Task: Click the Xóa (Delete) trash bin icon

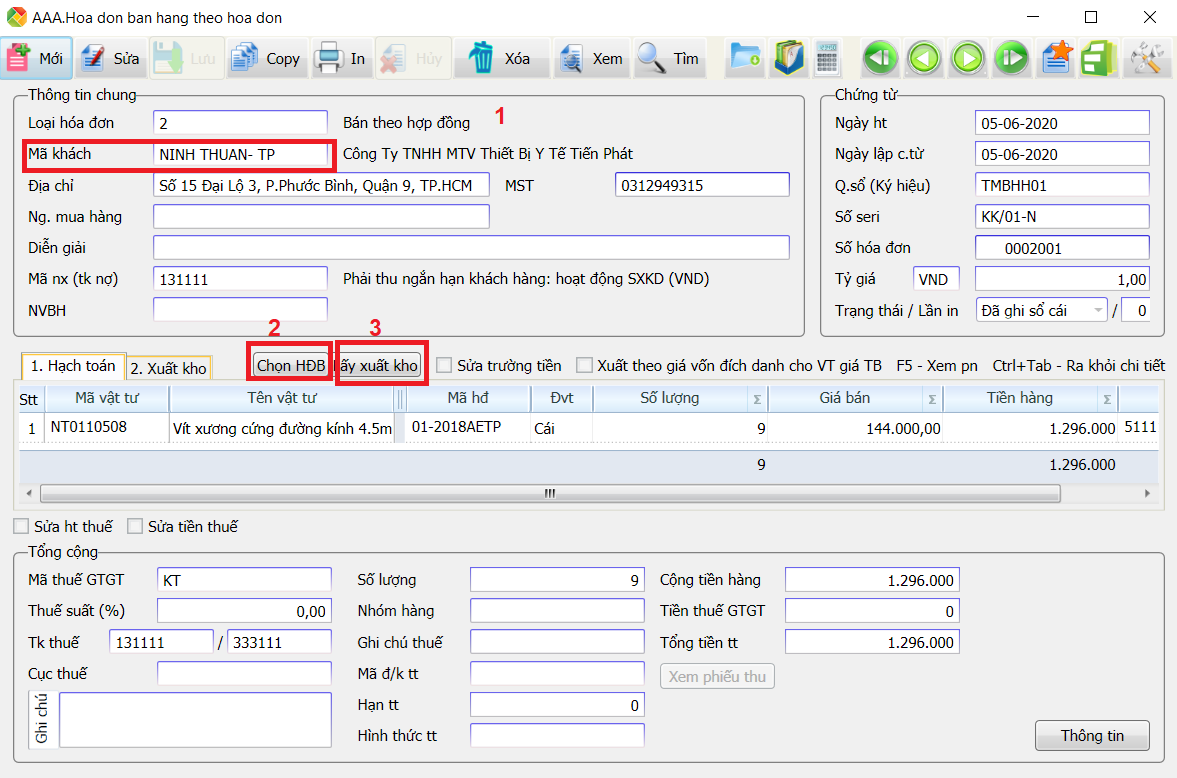Action: click(x=483, y=58)
